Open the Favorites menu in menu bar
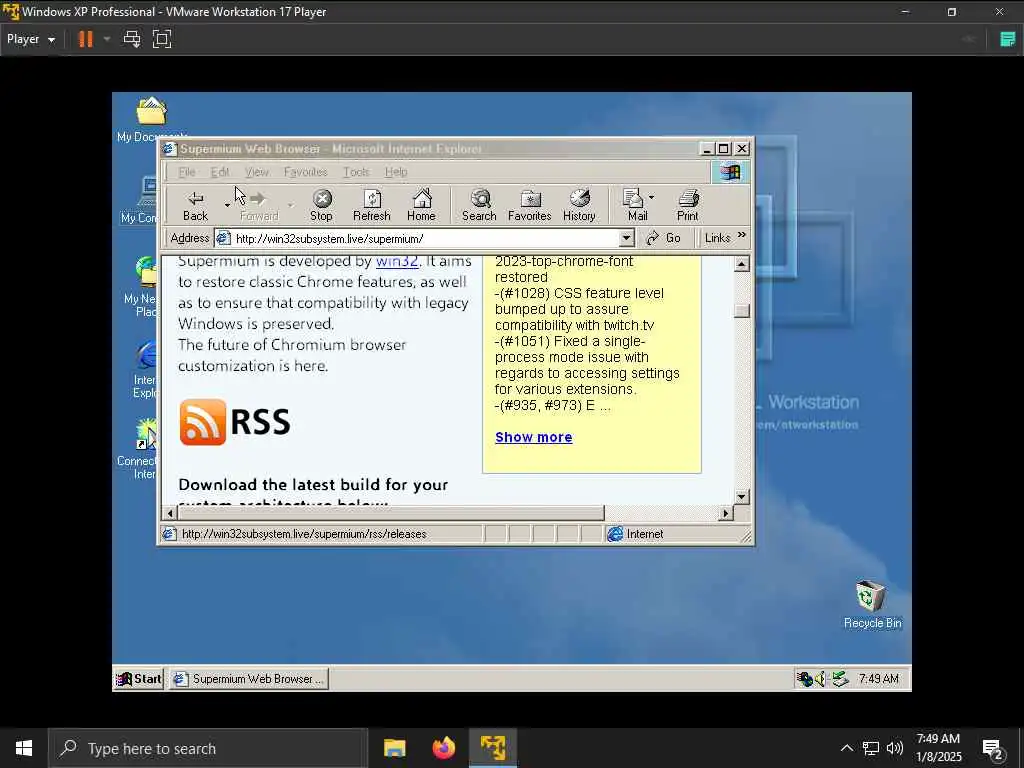Viewport: 1024px width, 768px height. 306,172
